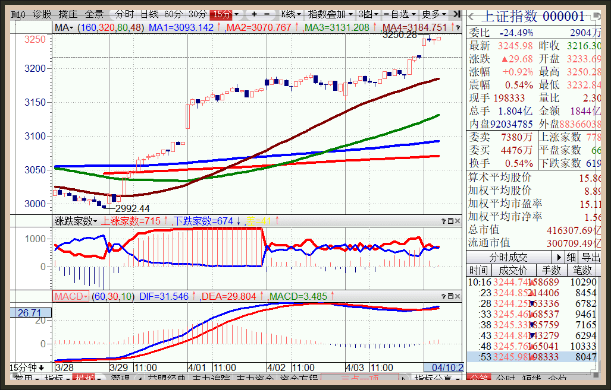Click the plus zoom-in icon in toolbar
The width and height of the screenshot is (611, 390).
click(254, 14)
